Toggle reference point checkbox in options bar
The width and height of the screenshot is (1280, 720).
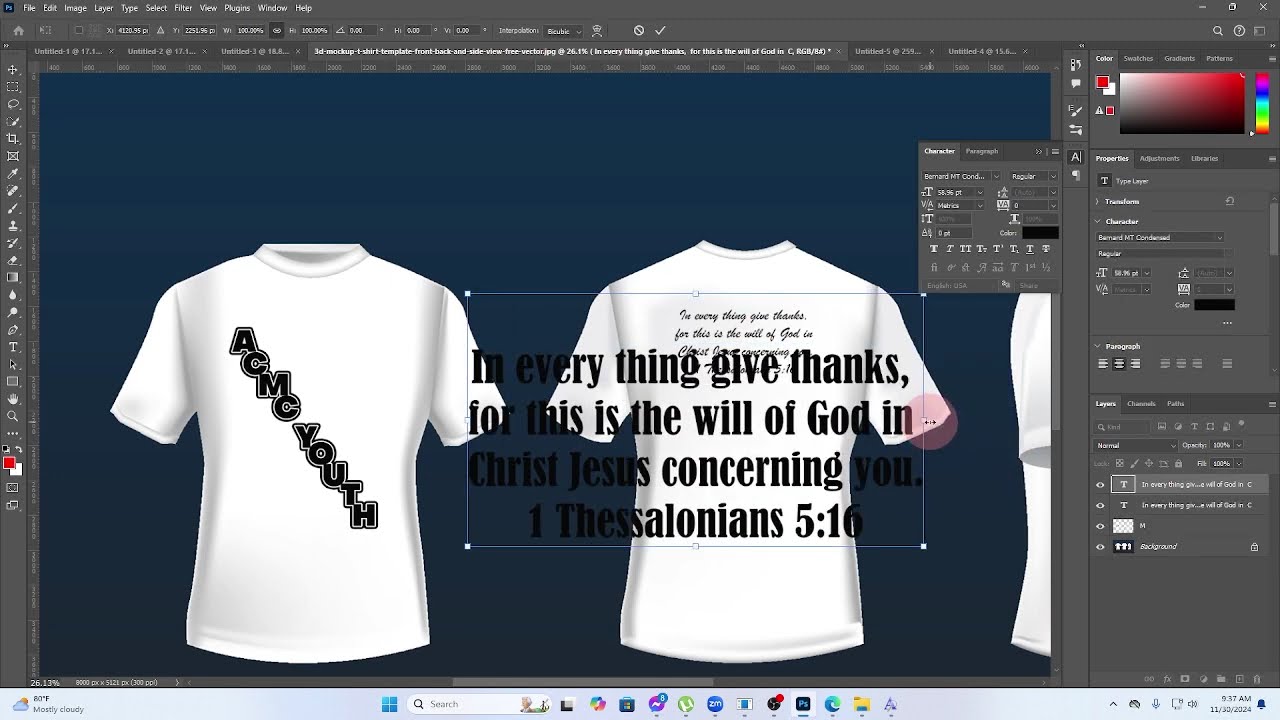79,31
